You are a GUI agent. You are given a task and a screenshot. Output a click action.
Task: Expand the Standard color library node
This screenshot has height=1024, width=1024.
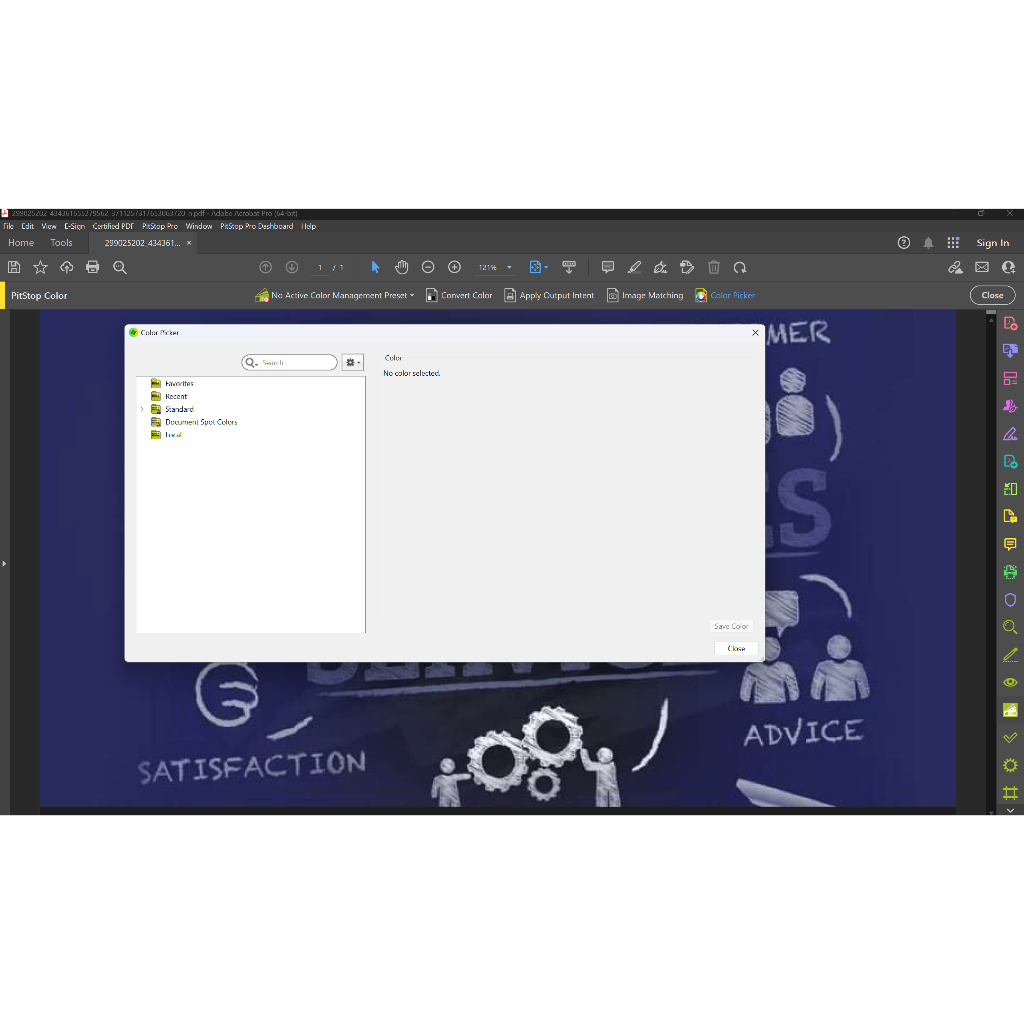coord(142,409)
